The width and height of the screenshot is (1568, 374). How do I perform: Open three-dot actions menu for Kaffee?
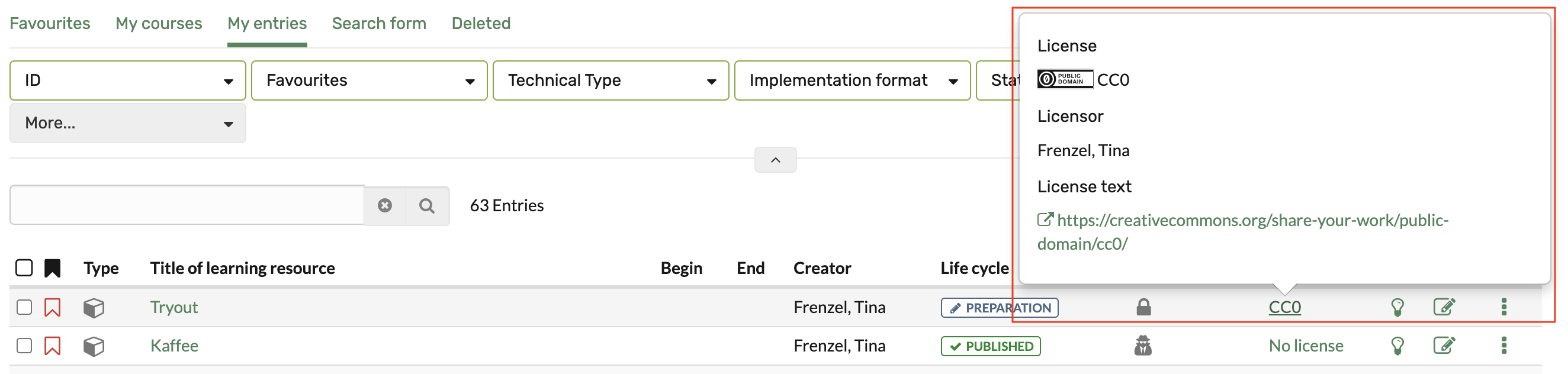click(x=1503, y=346)
